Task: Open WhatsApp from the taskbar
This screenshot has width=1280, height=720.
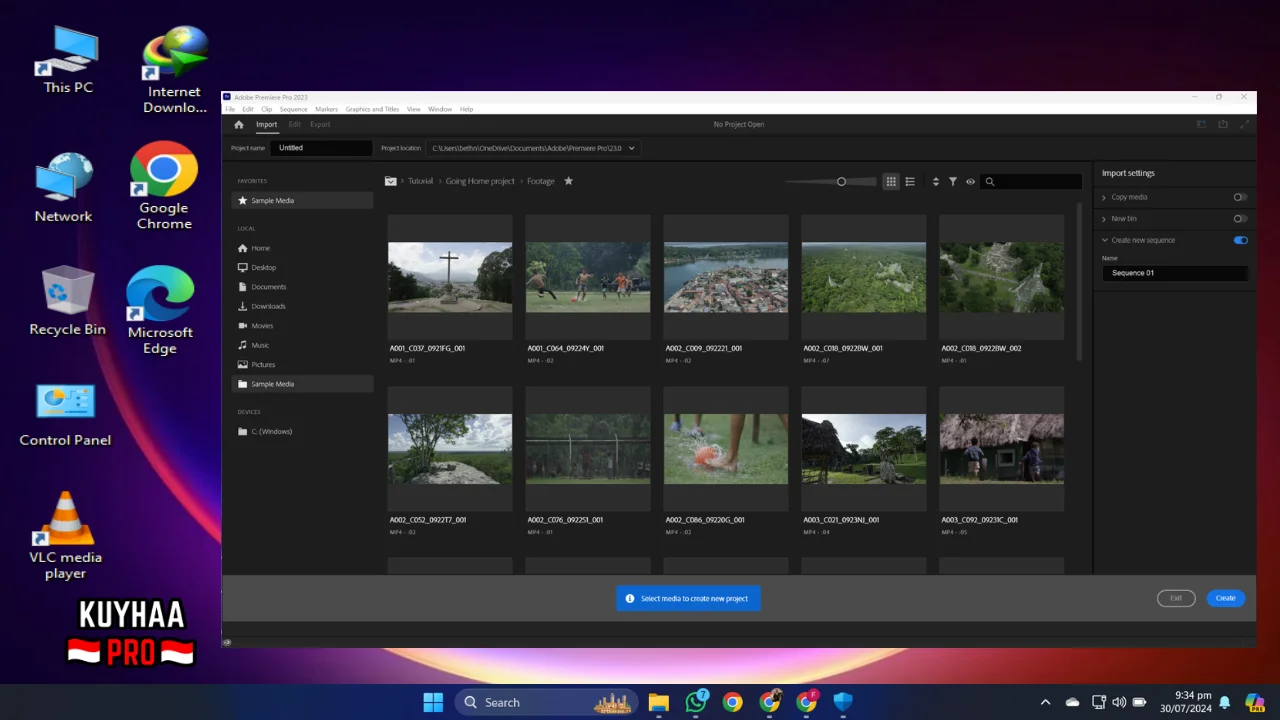Action: pyautogui.click(x=696, y=702)
